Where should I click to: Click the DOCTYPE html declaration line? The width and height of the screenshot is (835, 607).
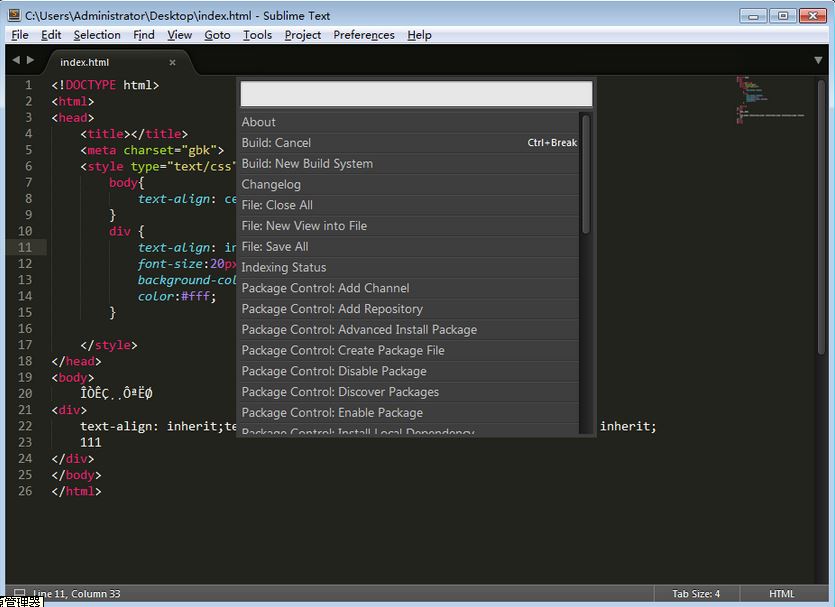tap(105, 85)
